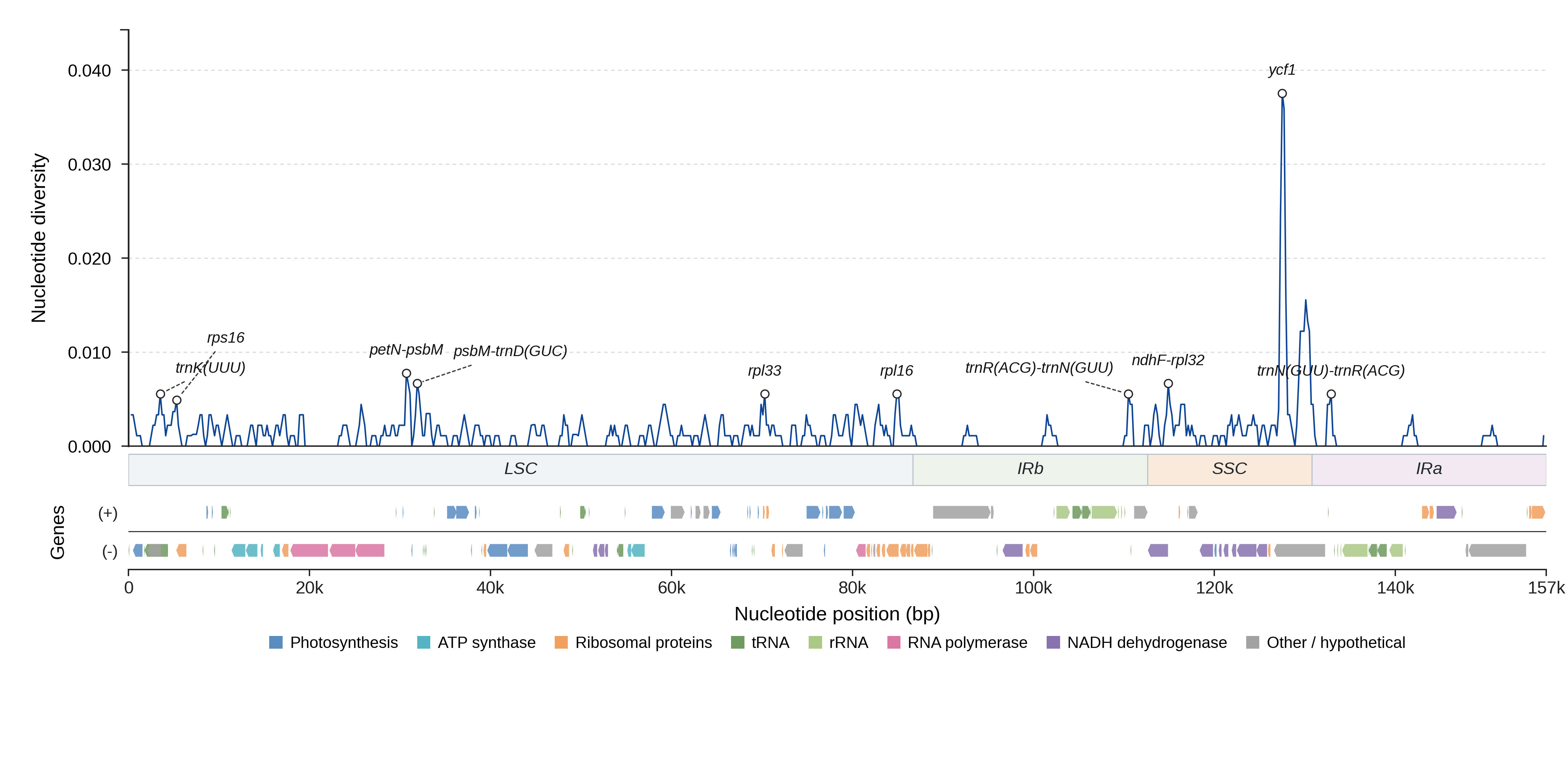This screenshot has width=1568, height=763.
Task: Click the 0.020 y-axis tick label
Action: click(x=90, y=259)
